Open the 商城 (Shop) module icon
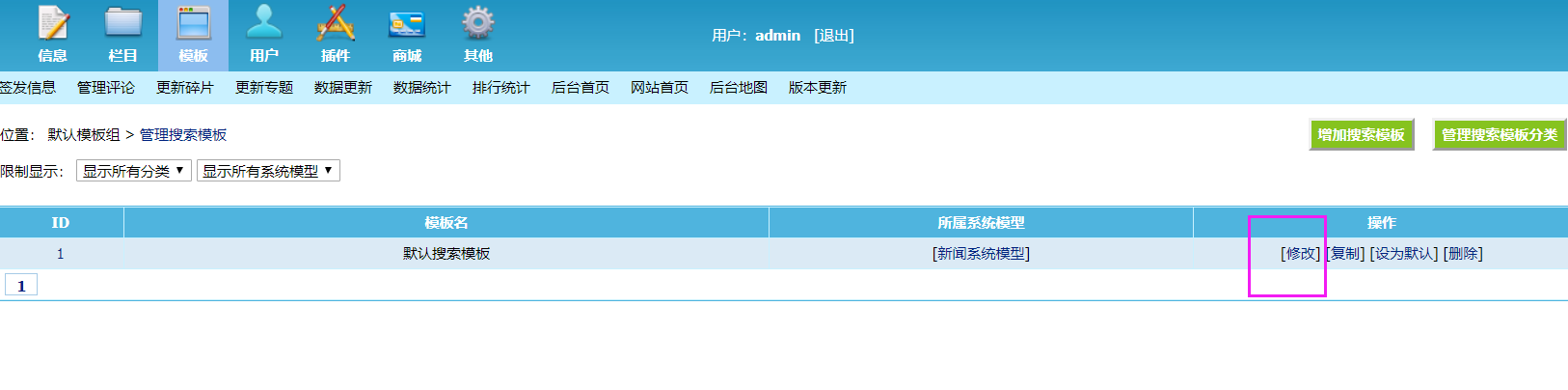Image resolution: width=1568 pixels, height=390 pixels. (x=407, y=35)
